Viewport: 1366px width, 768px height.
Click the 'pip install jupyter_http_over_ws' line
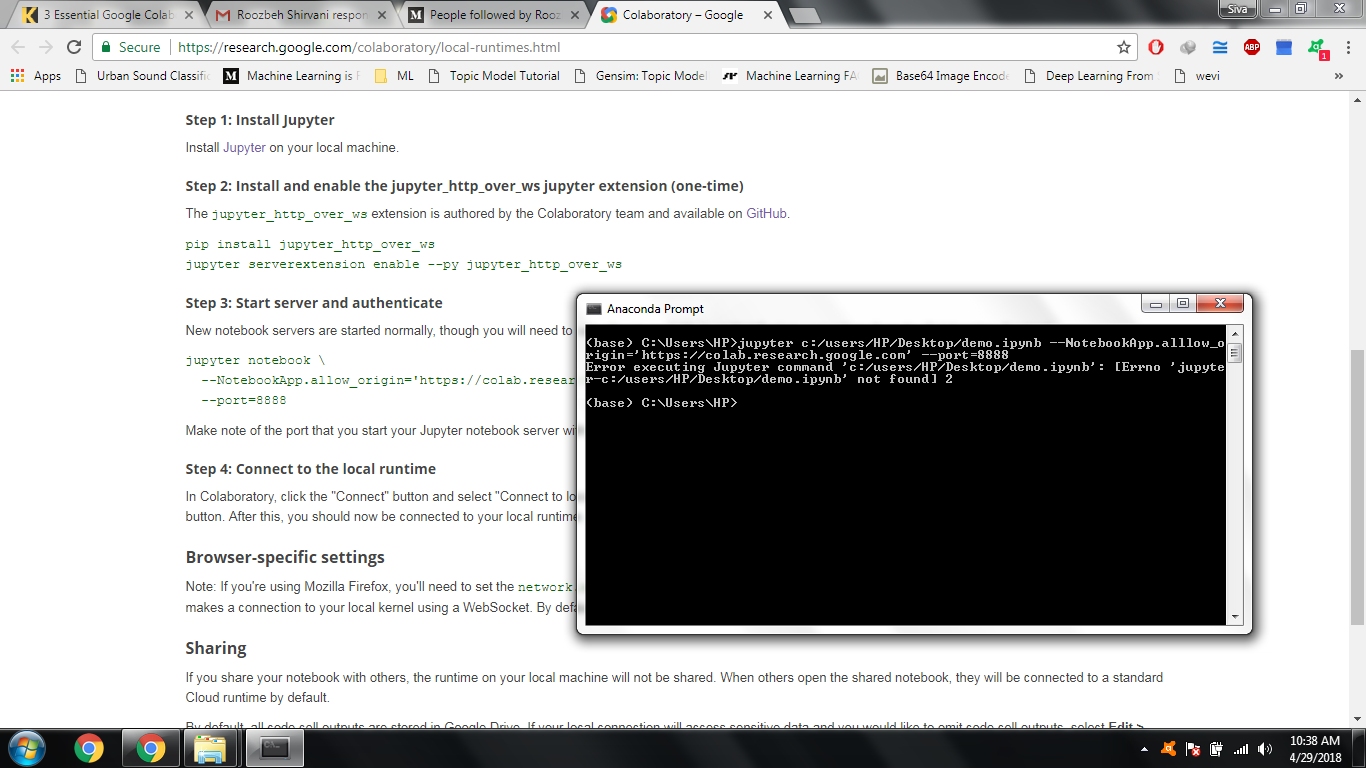click(x=310, y=244)
